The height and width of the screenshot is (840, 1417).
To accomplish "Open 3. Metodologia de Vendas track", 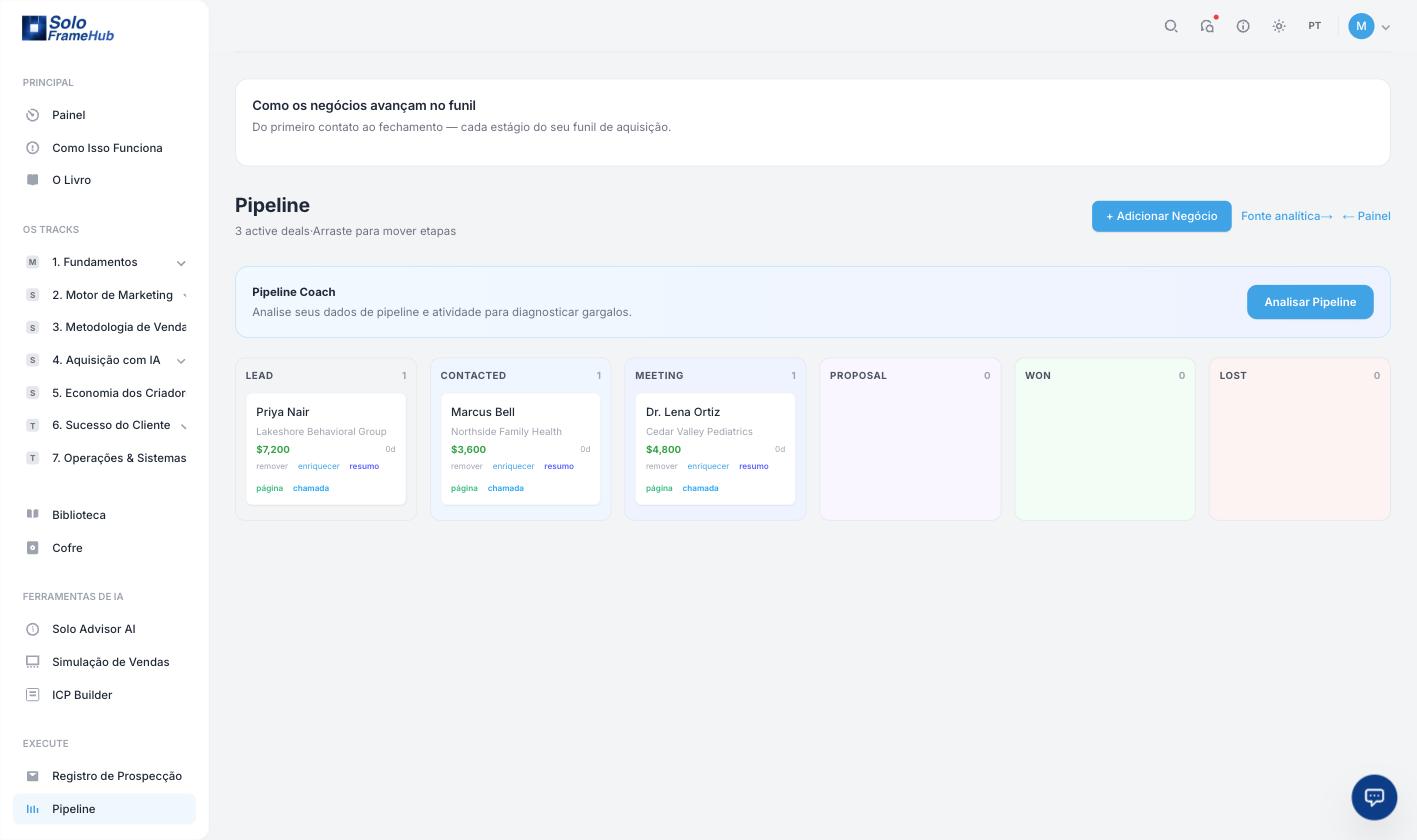I will [x=104, y=327].
